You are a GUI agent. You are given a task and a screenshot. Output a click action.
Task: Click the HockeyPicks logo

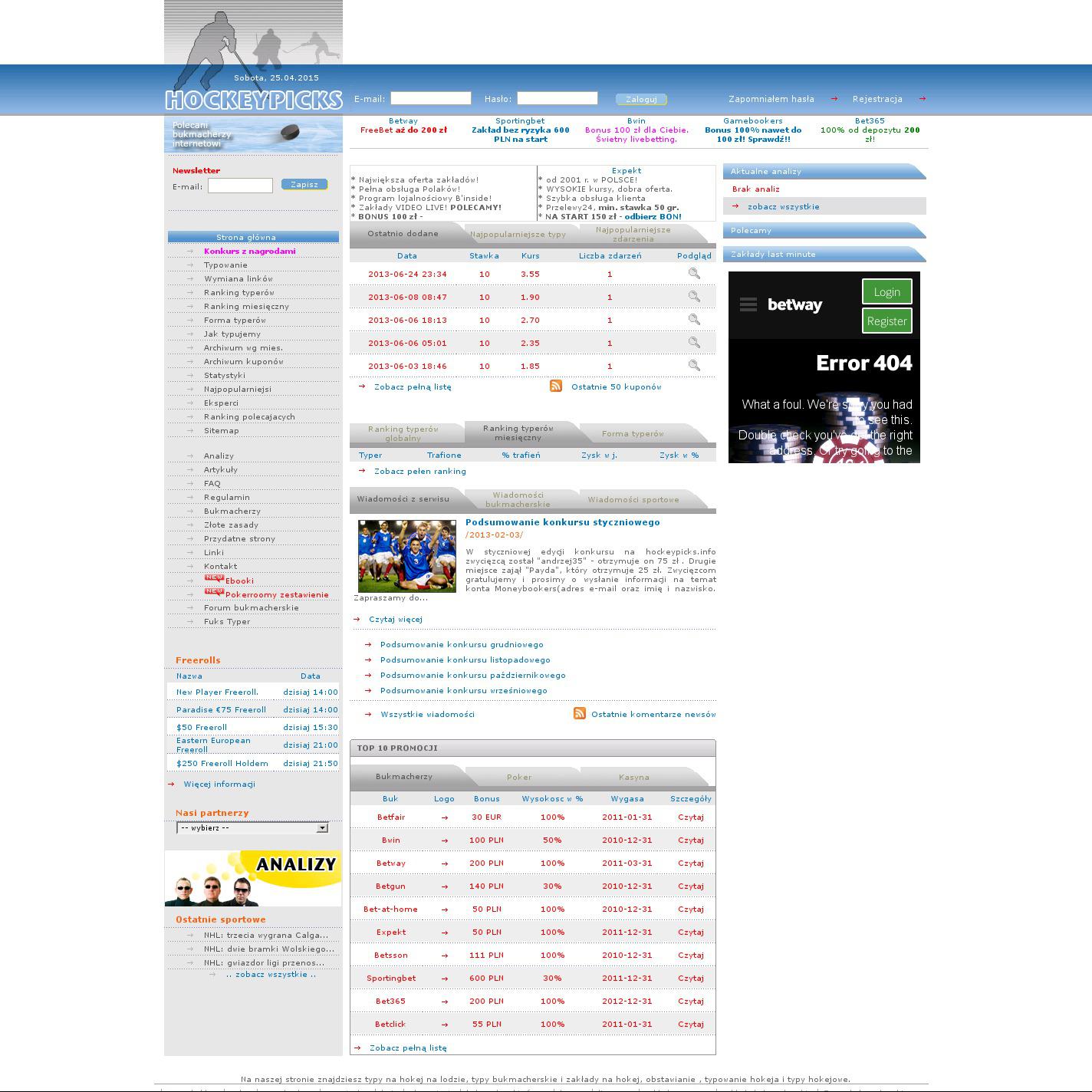(253, 100)
